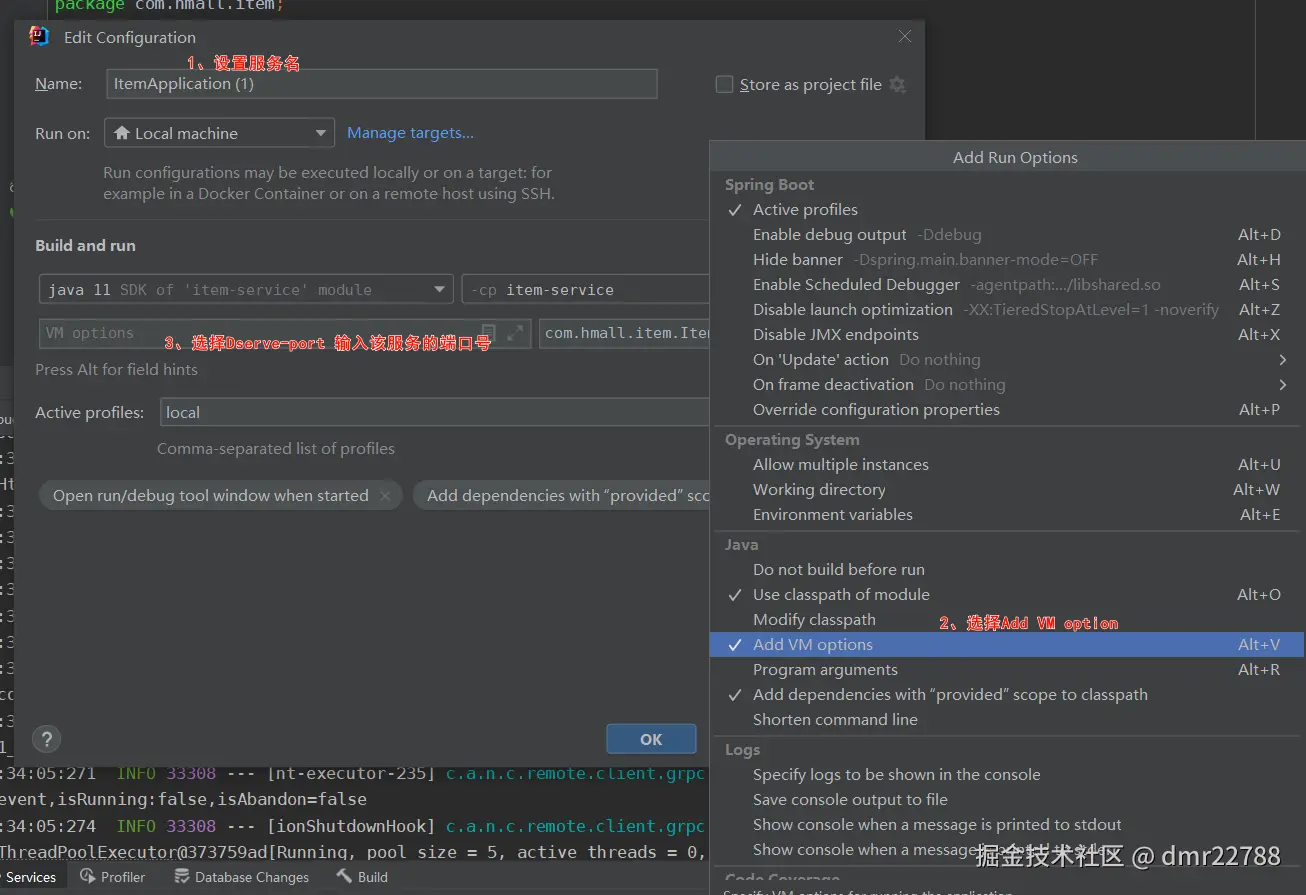
Task: Select Enable Scheduled Debugger option
Action: 1007,285
